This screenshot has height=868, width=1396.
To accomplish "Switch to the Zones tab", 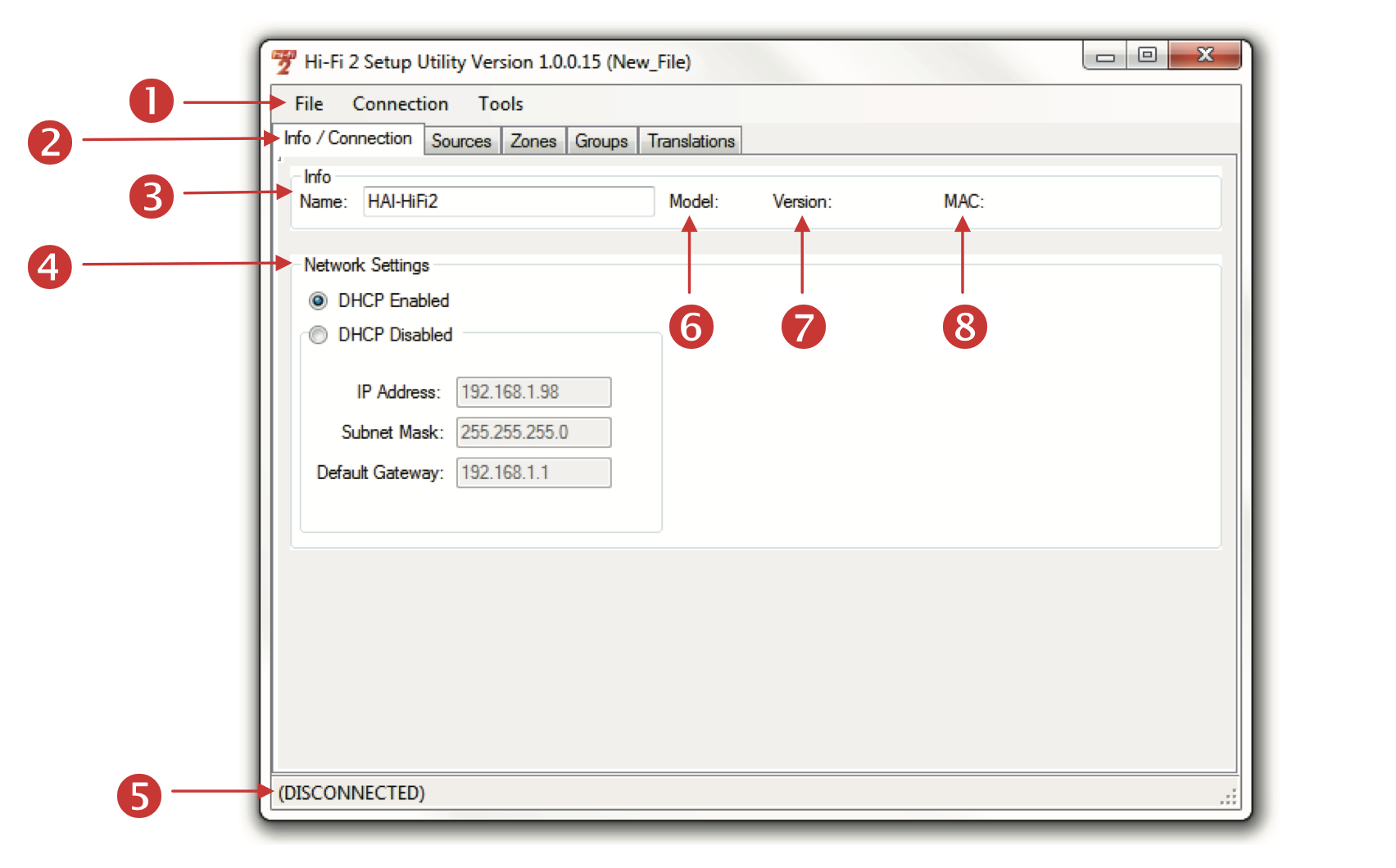I will [533, 141].
